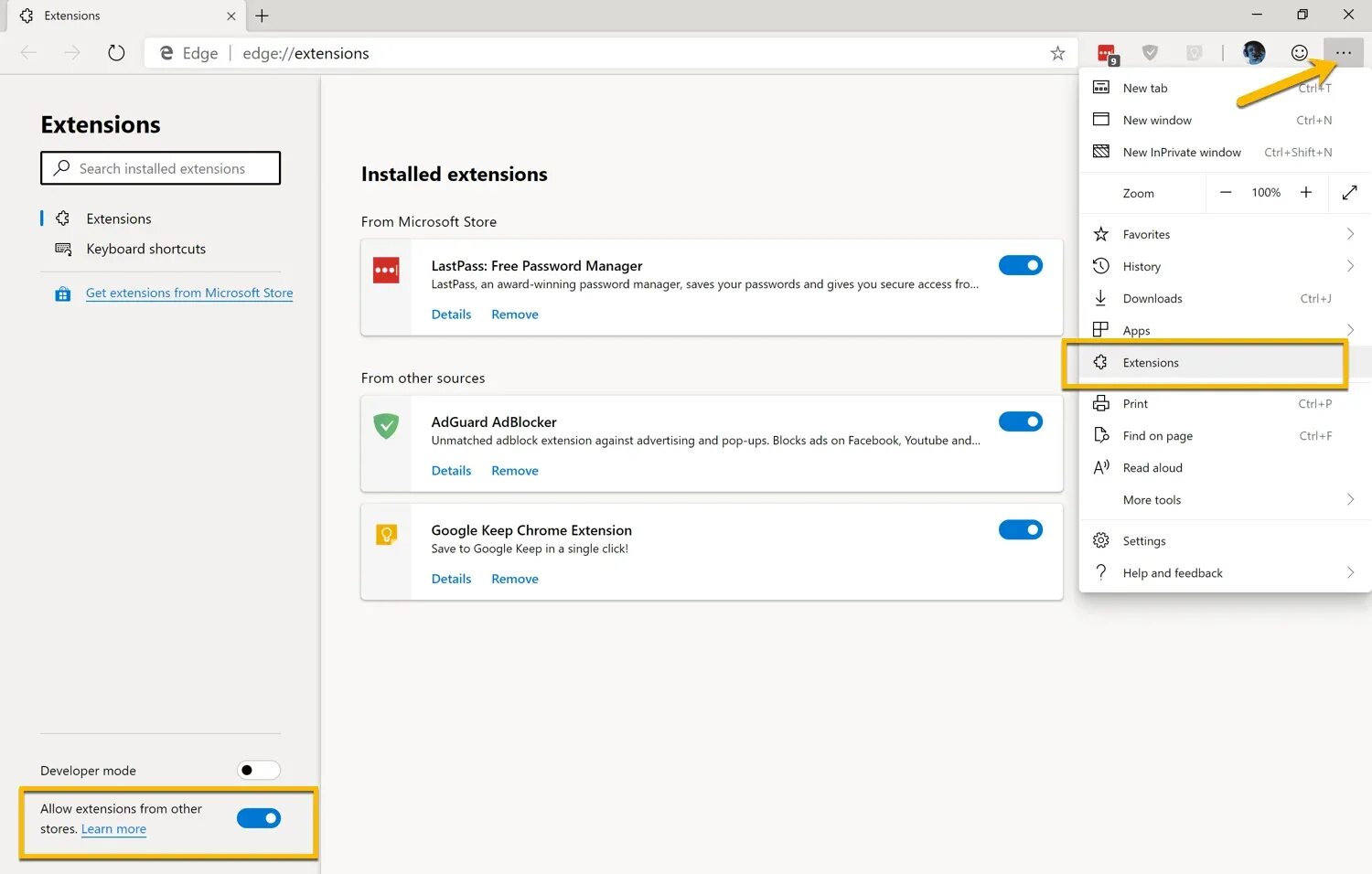
Task: Click the Google Keep card icon
Action: (386, 534)
